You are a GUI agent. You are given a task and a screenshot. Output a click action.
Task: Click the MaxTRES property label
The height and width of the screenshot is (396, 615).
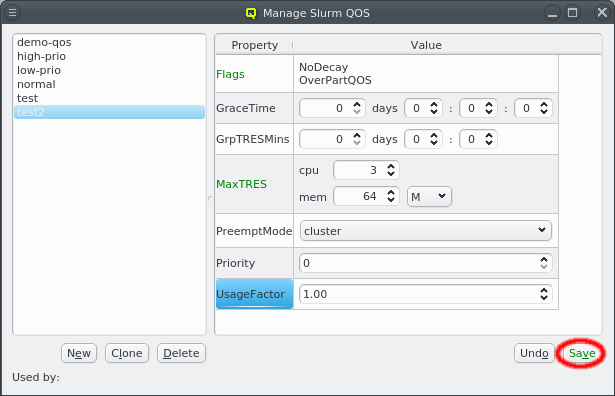[x=241, y=184]
